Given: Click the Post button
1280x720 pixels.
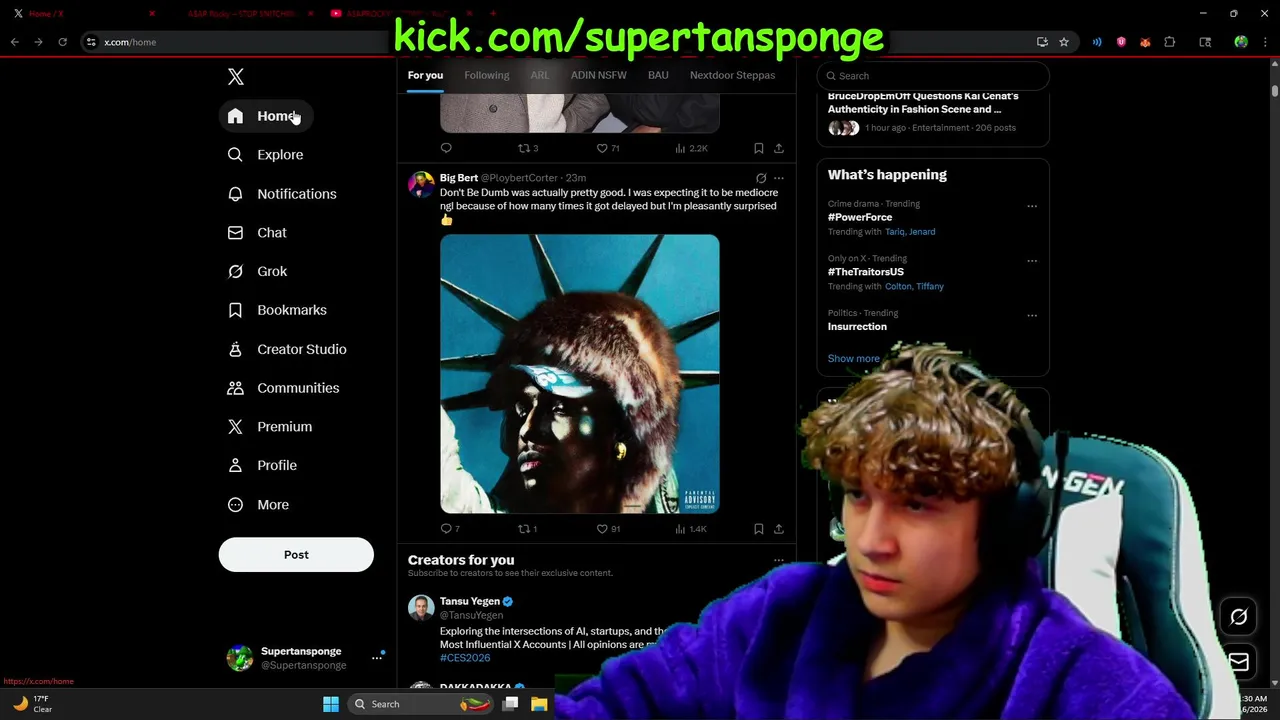Looking at the screenshot, I should [x=296, y=555].
